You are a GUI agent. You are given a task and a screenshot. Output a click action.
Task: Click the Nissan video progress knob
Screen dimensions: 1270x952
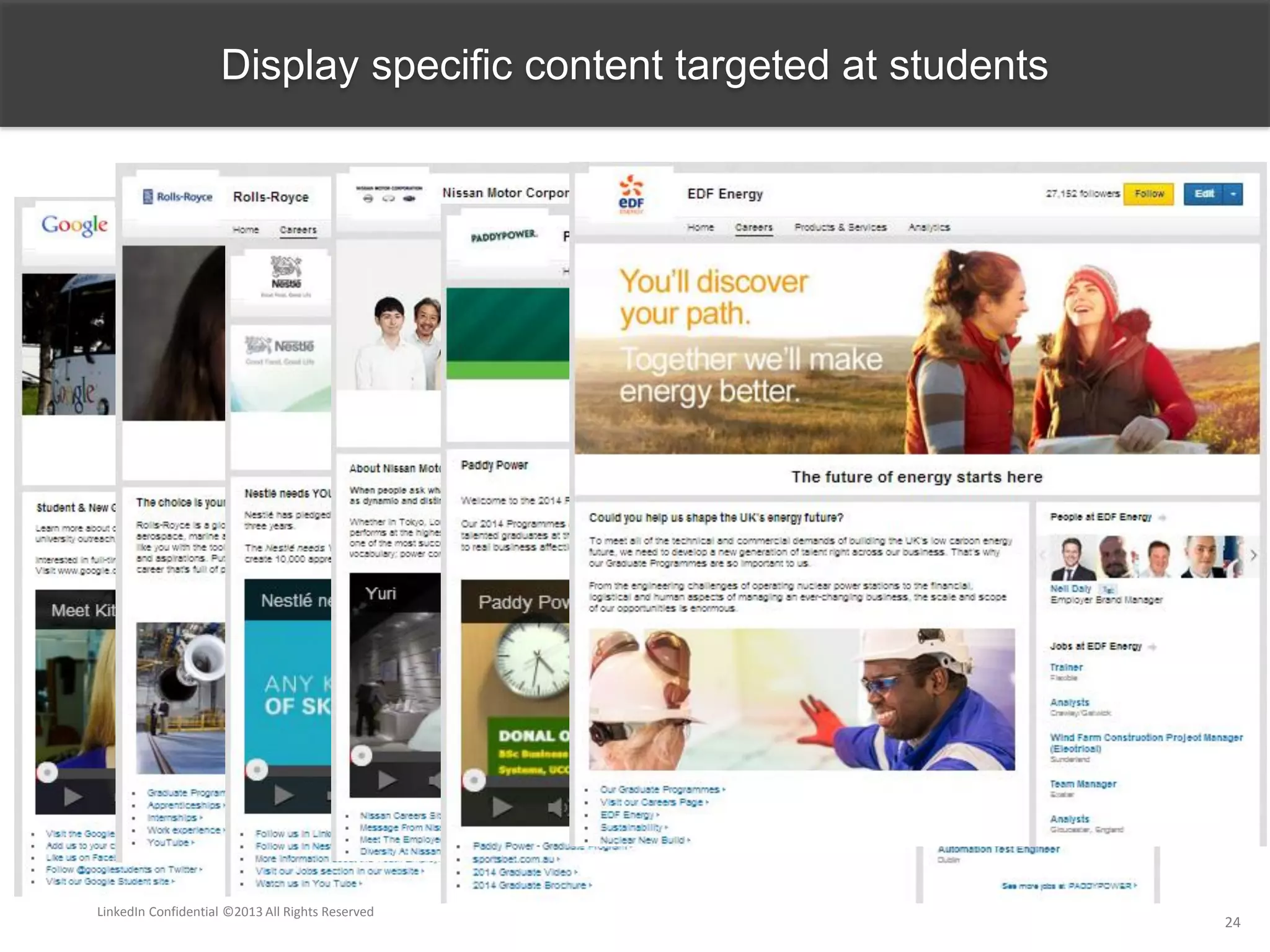tap(361, 755)
